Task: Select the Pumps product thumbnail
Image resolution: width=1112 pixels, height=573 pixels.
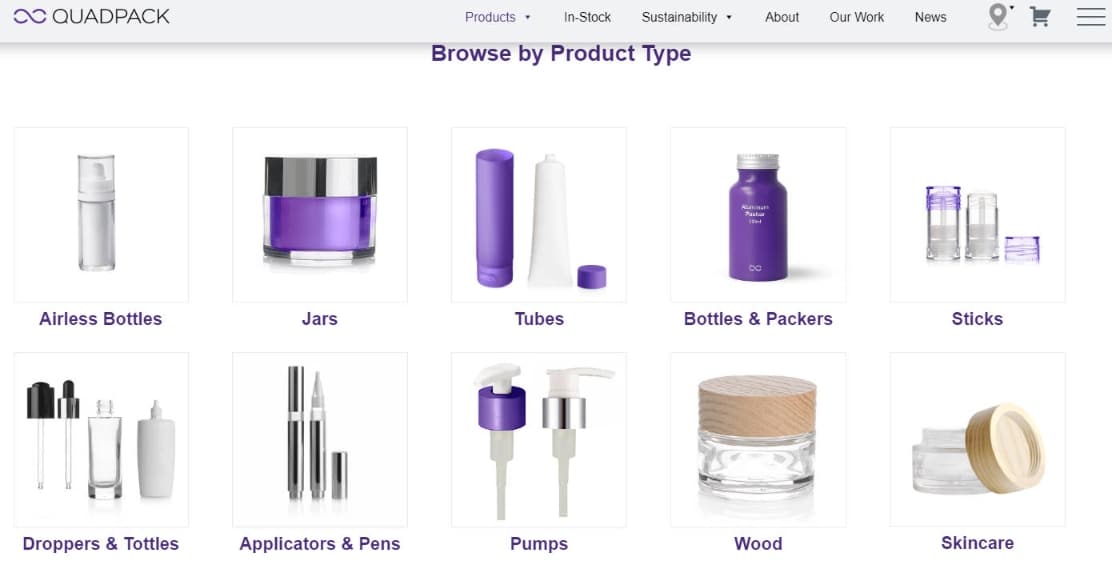Action: pos(539,440)
